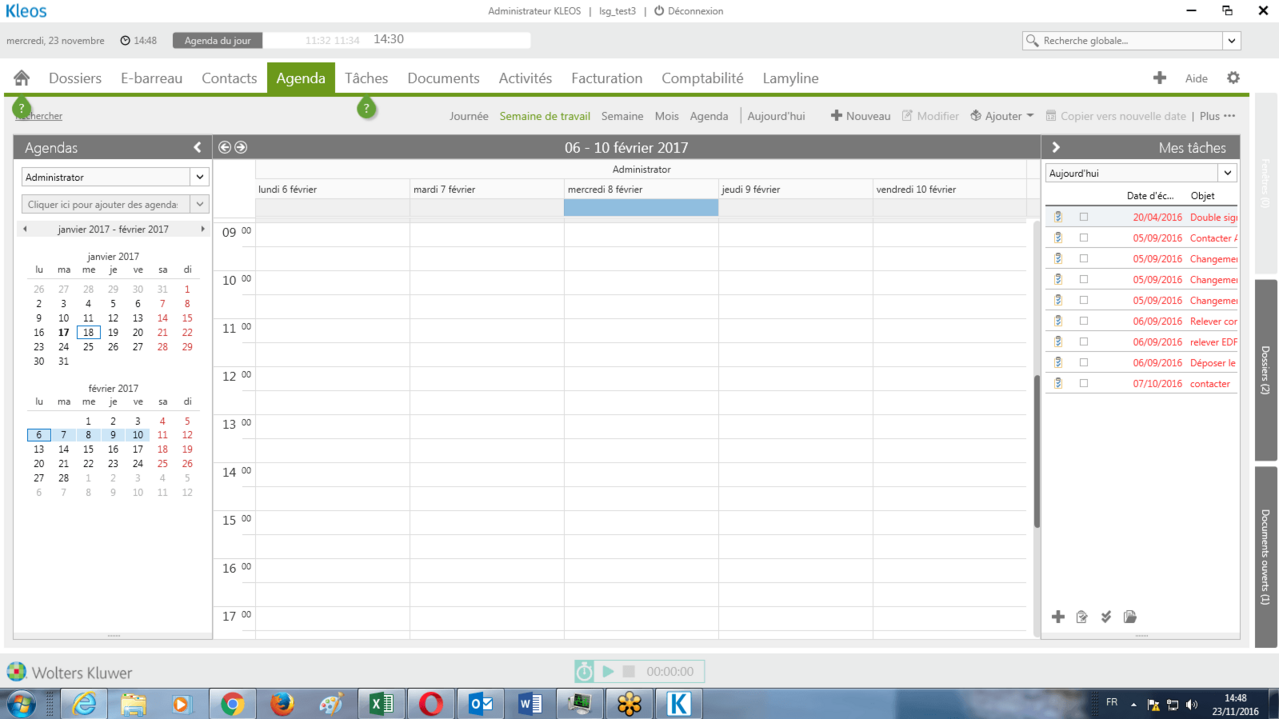Click add task plus icon in Mes tâches

click(1058, 617)
